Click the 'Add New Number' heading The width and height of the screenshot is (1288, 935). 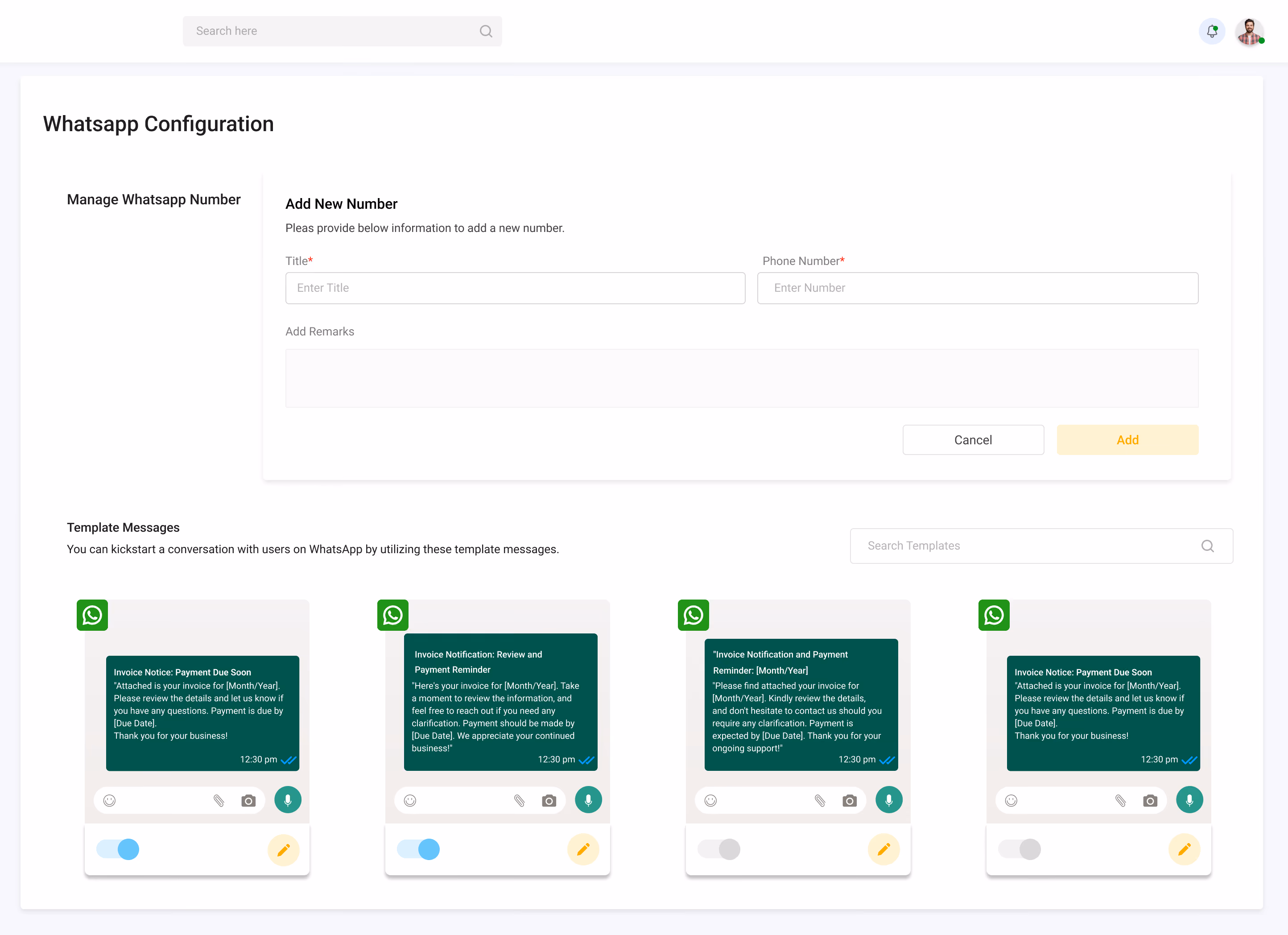click(x=341, y=203)
